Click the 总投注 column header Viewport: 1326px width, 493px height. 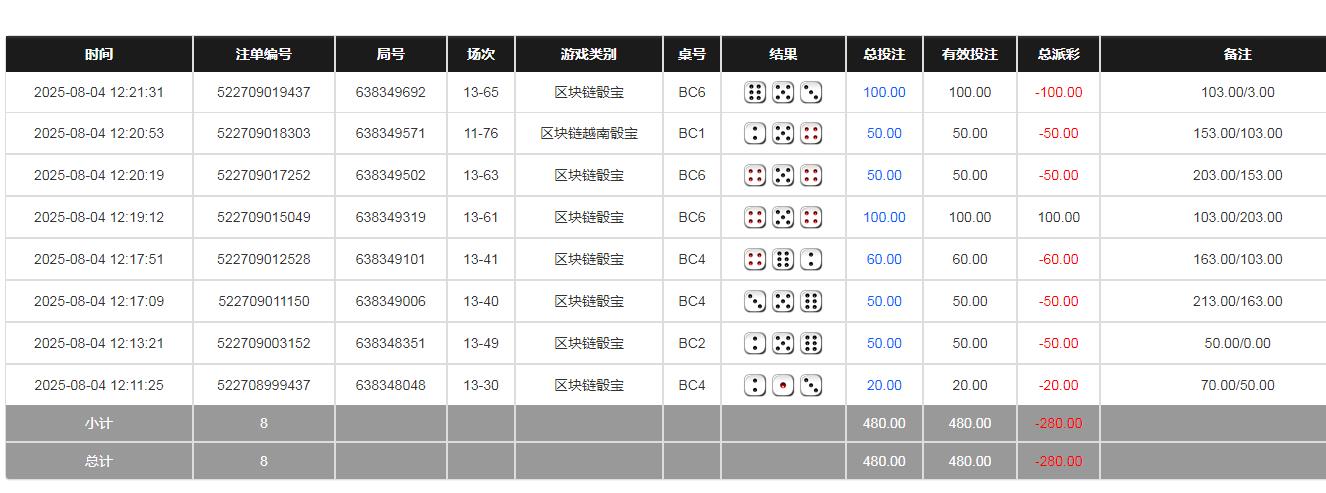point(884,55)
